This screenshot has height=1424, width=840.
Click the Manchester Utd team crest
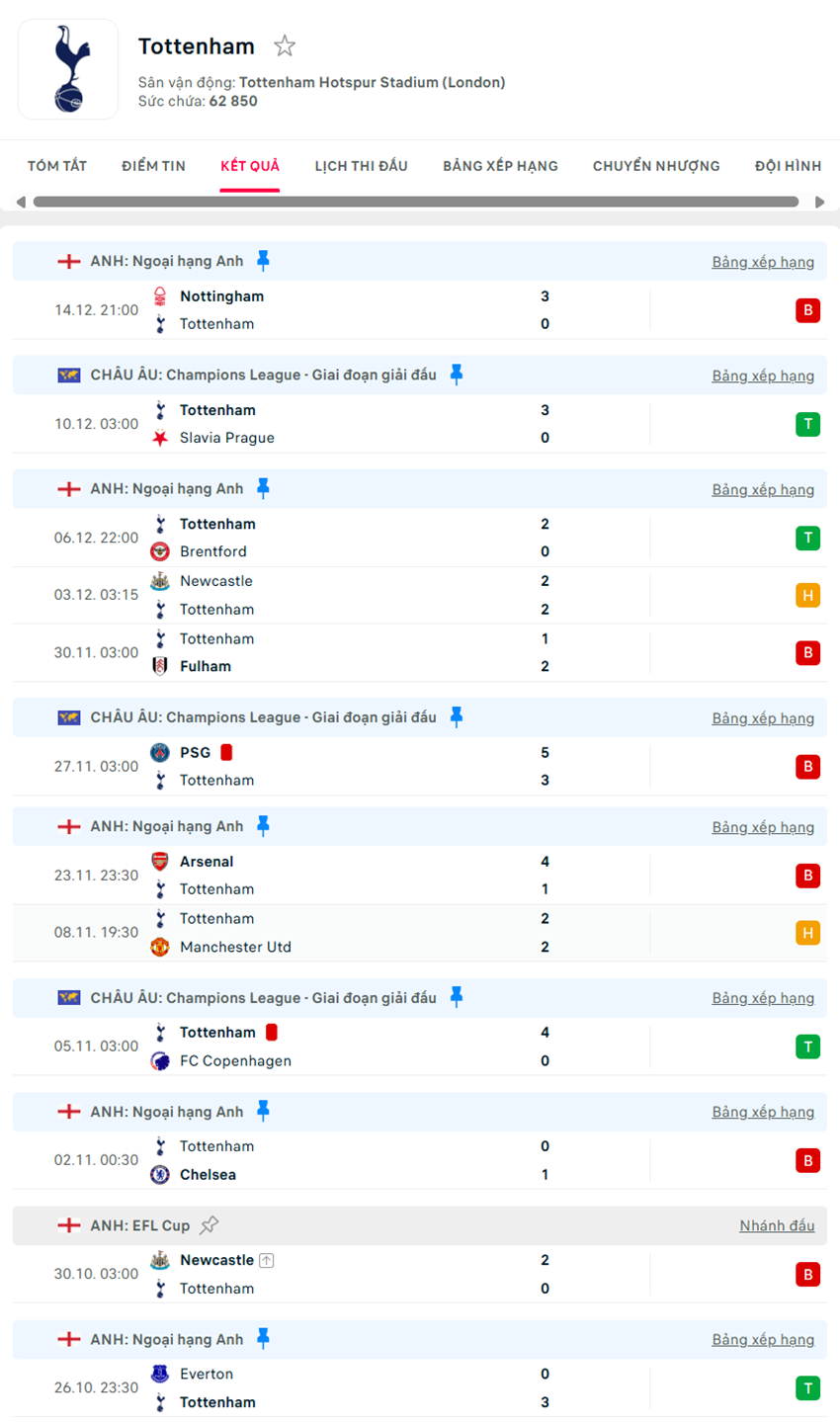pyautogui.click(x=160, y=947)
